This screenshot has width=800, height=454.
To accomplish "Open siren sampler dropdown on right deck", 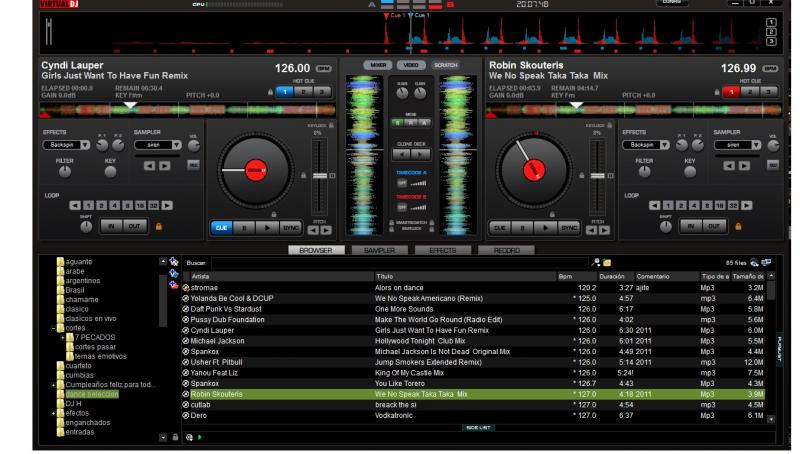I will coord(735,144).
